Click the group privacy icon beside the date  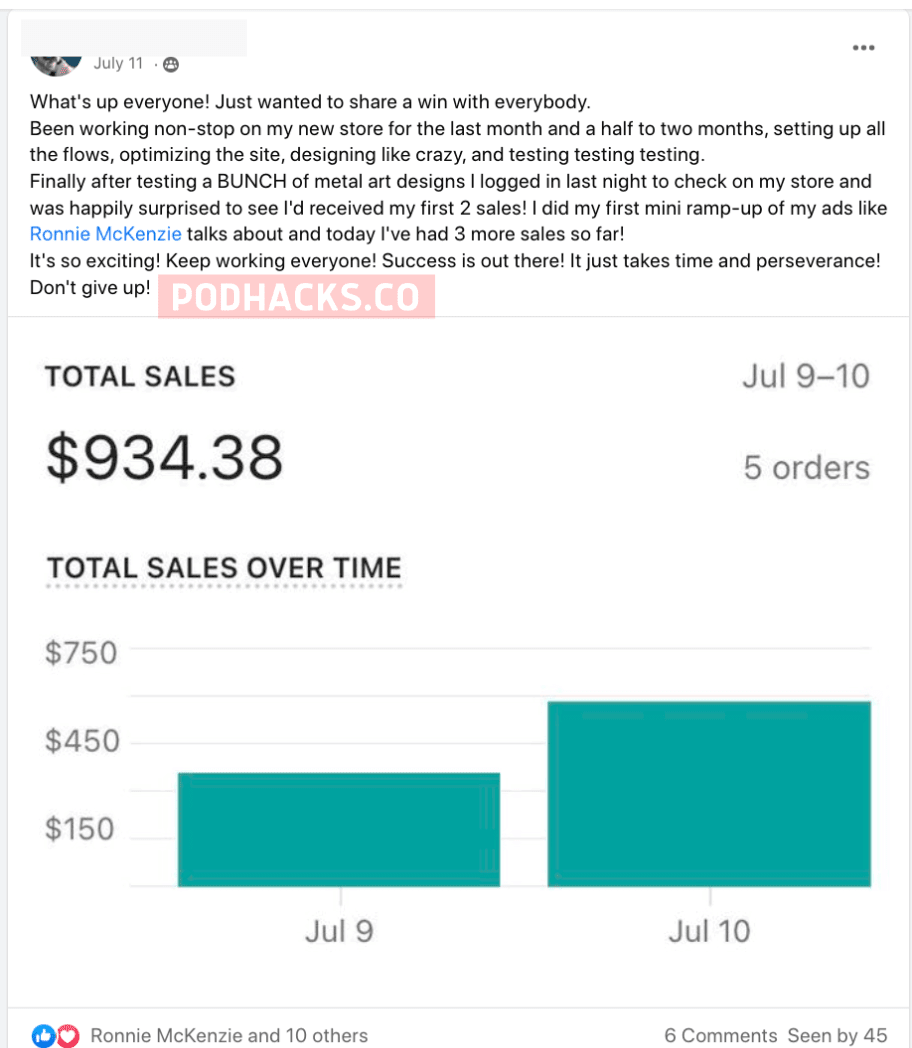pyautogui.click(x=171, y=64)
